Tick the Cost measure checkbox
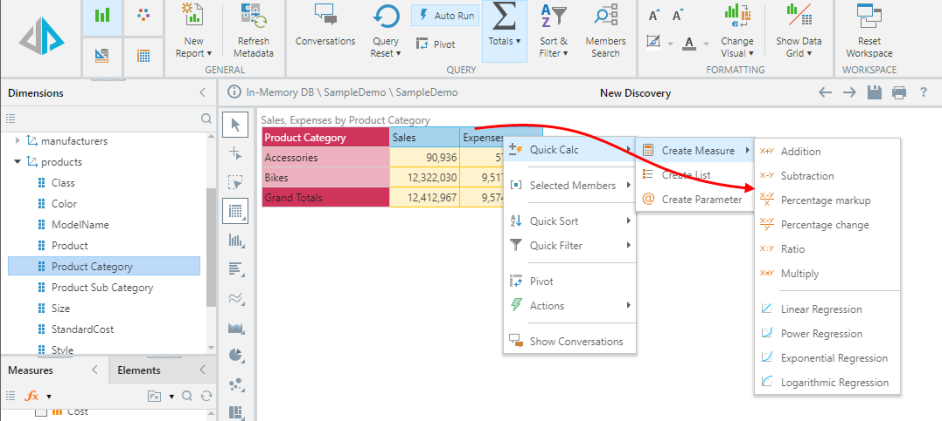 pos(40,413)
